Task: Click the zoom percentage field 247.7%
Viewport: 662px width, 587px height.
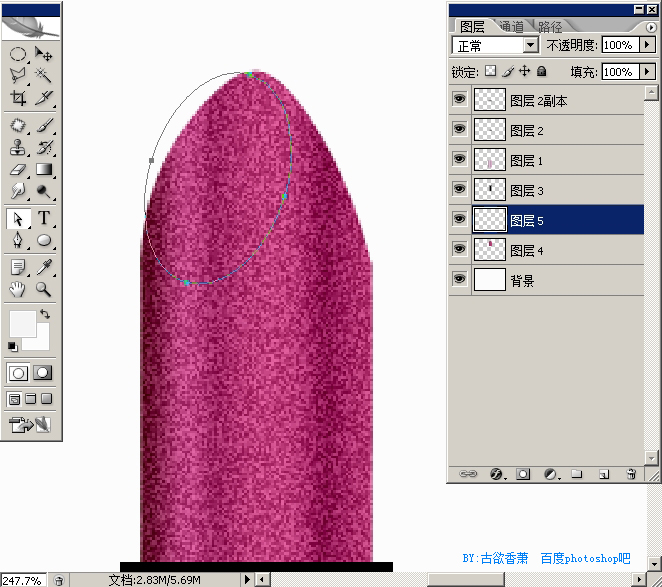Action: (x=23, y=580)
